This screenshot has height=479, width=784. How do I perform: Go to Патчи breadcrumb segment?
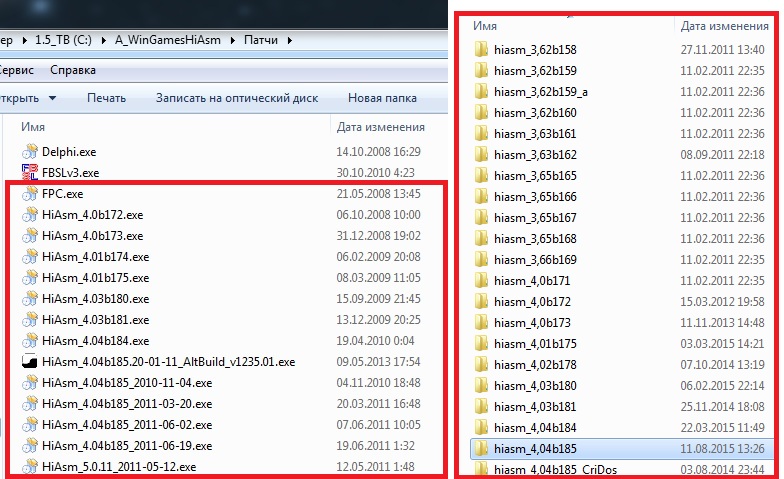(x=260, y=40)
